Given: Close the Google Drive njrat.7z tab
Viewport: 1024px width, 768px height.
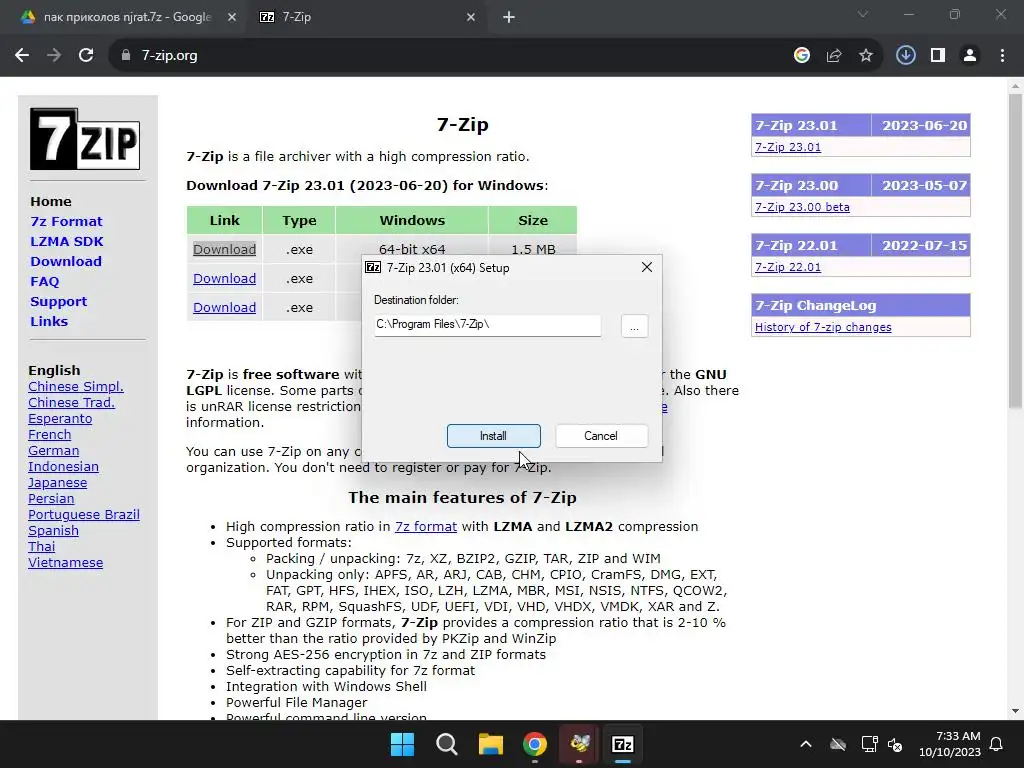Looking at the screenshot, I should 232,17.
